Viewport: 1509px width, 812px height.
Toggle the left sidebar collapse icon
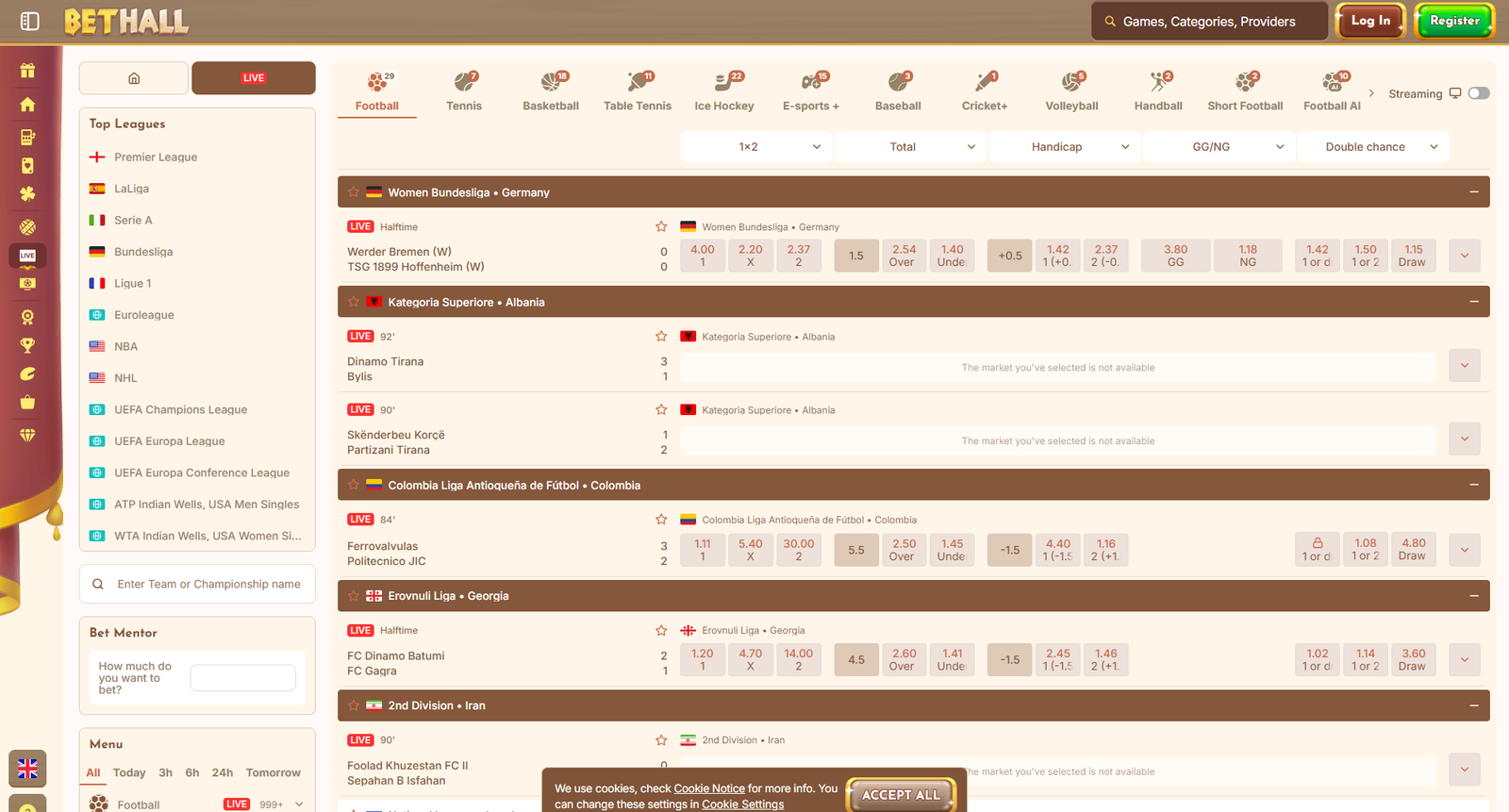[x=29, y=21]
